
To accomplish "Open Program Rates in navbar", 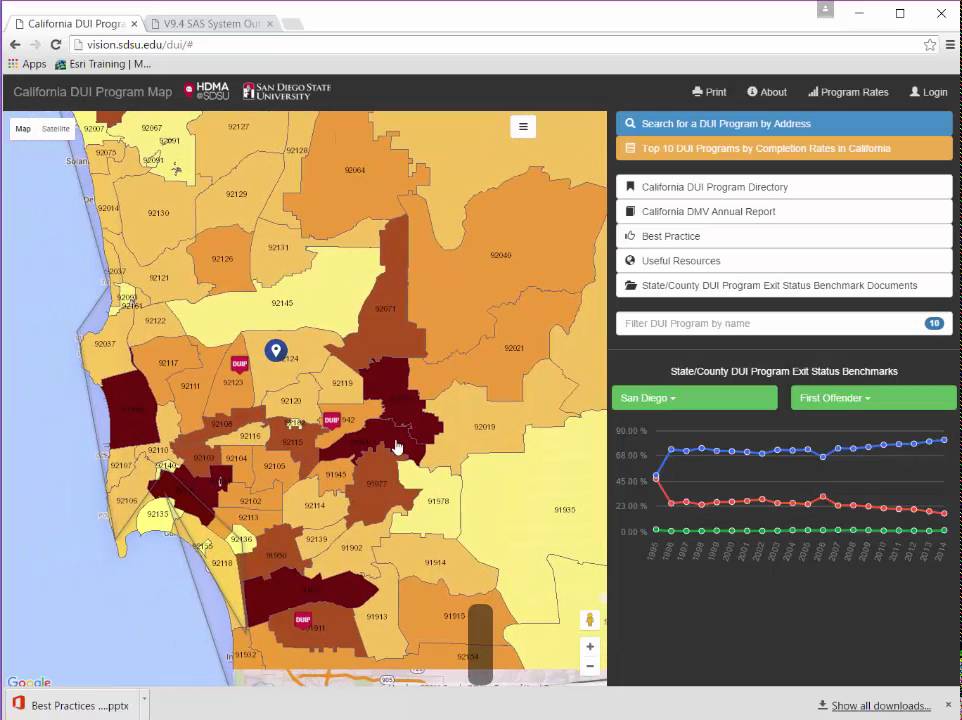I will pos(848,92).
